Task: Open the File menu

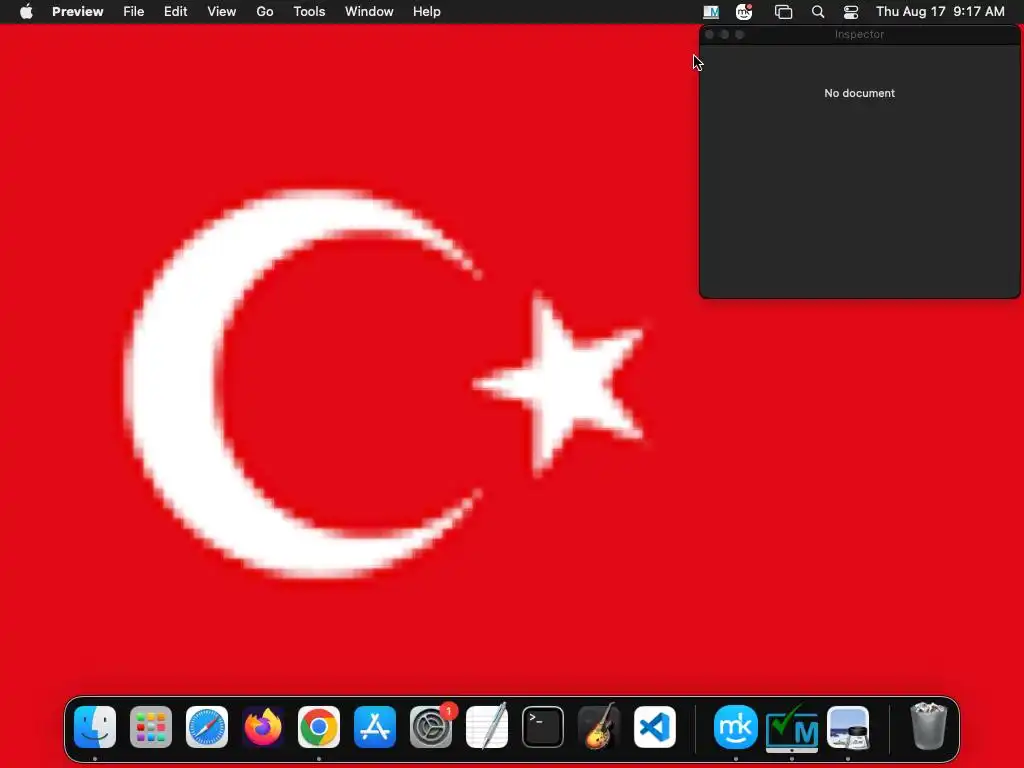Action: click(x=134, y=12)
